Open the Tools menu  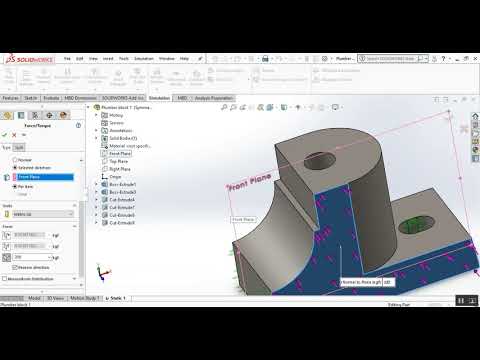click(124, 59)
